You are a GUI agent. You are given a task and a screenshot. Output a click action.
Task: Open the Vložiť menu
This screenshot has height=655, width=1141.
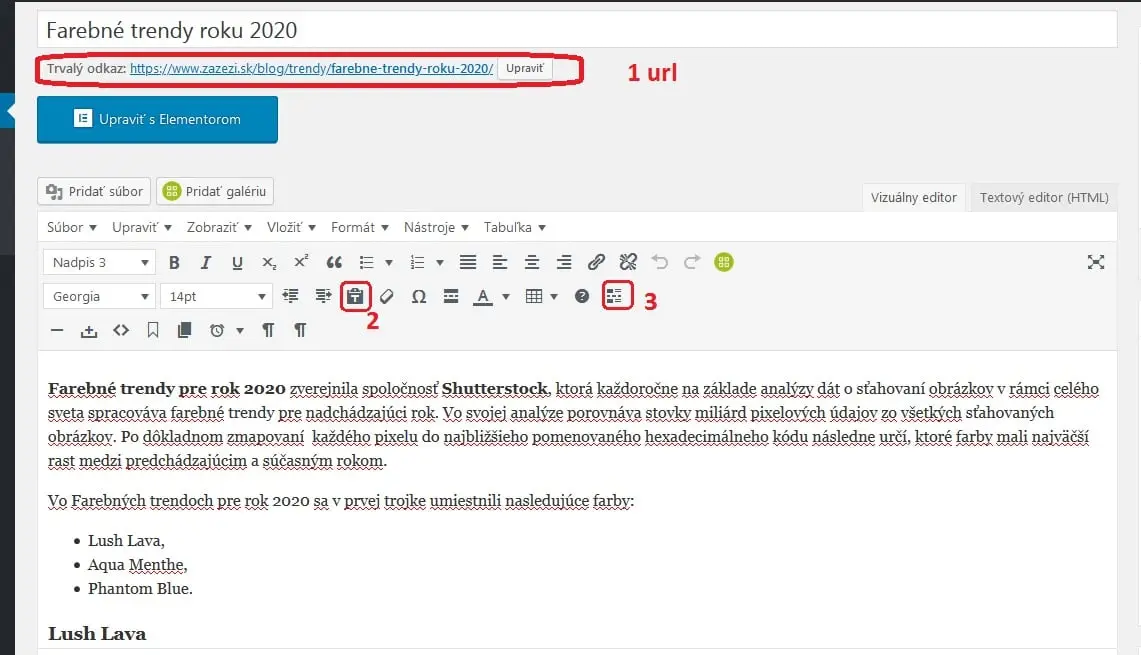291,228
